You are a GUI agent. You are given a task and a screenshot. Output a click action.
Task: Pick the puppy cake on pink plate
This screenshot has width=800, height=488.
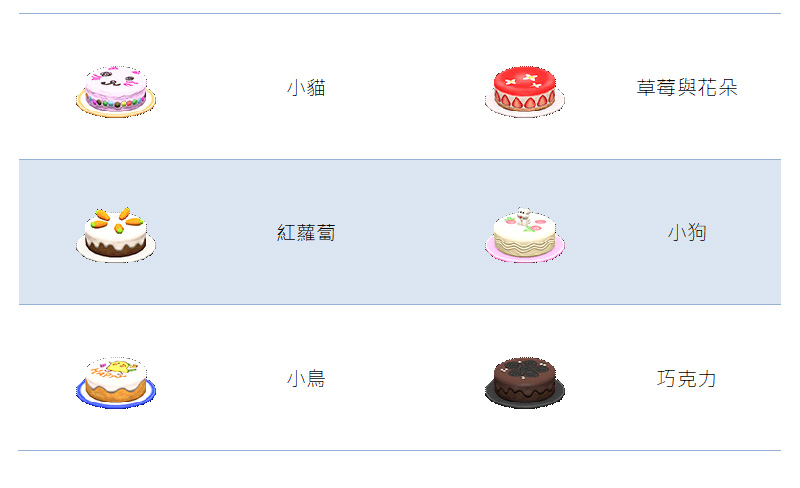tap(524, 235)
